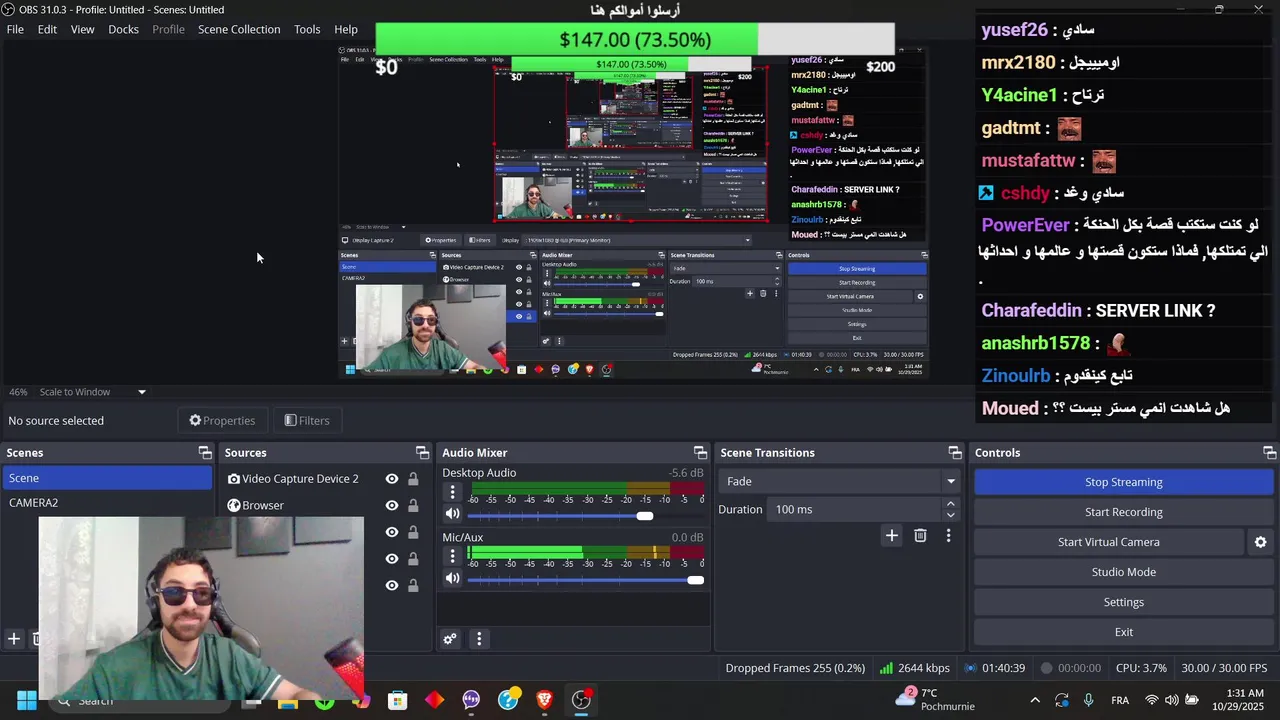Open the Tools menu
The height and width of the screenshot is (720, 1280).
click(307, 29)
